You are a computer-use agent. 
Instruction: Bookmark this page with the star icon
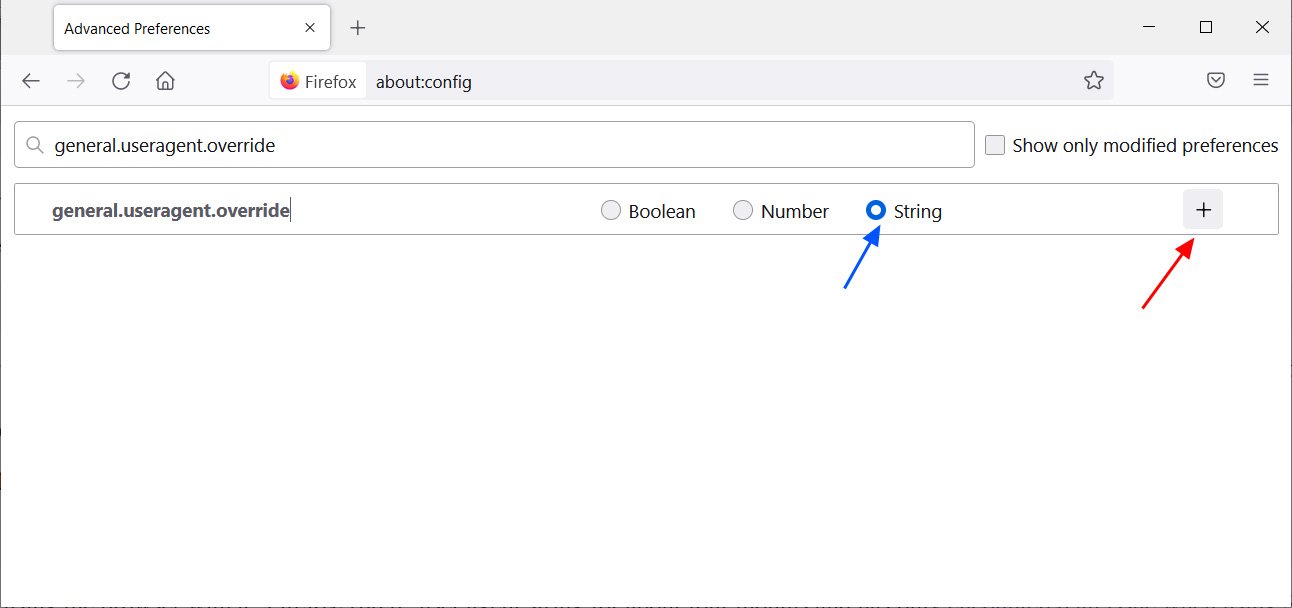coord(1093,81)
